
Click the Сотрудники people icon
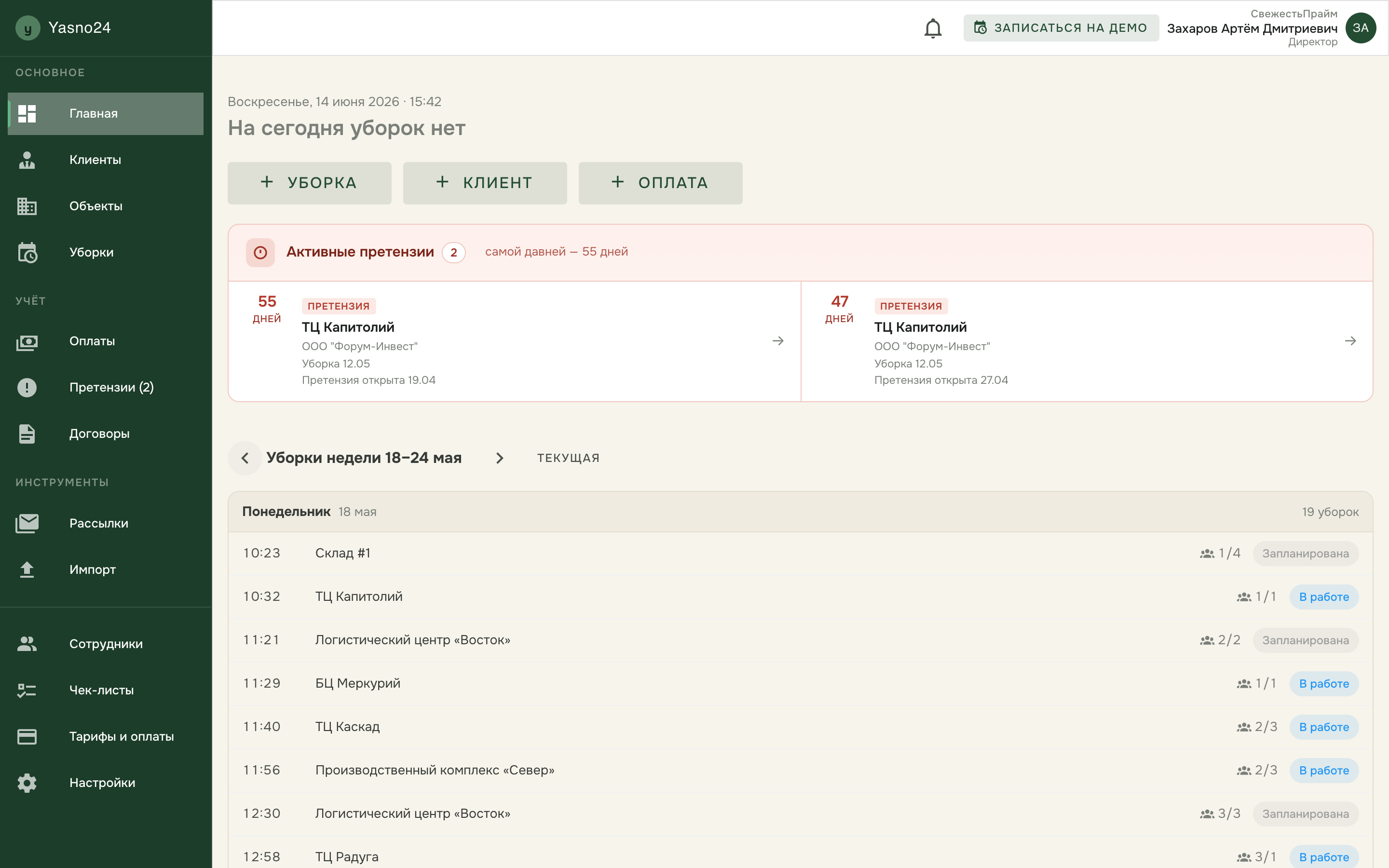(x=27, y=644)
